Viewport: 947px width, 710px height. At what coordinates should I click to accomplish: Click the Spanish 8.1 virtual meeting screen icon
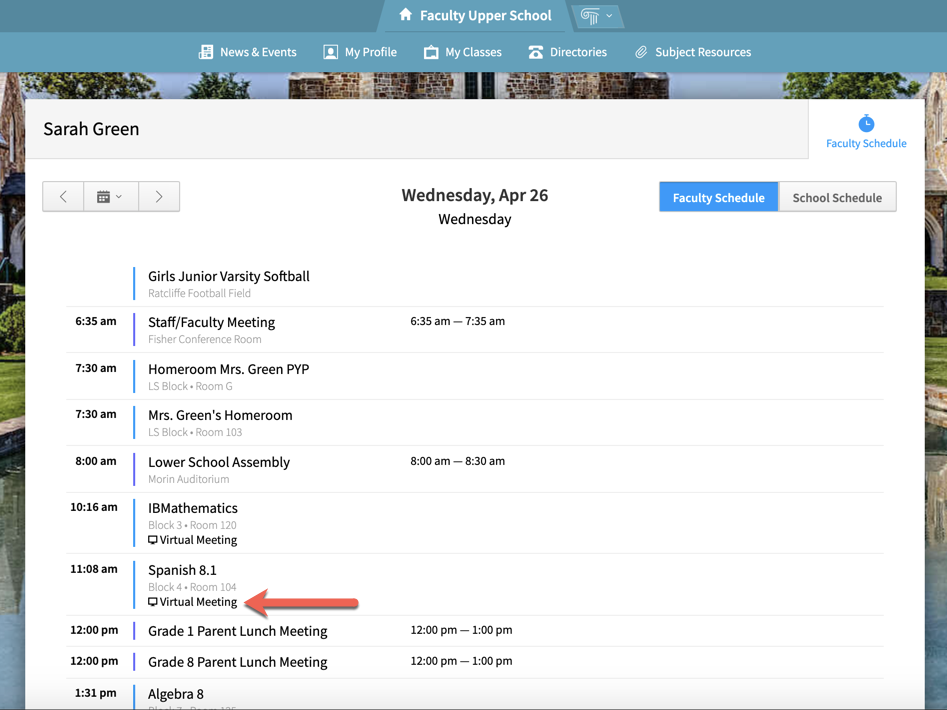tap(153, 603)
